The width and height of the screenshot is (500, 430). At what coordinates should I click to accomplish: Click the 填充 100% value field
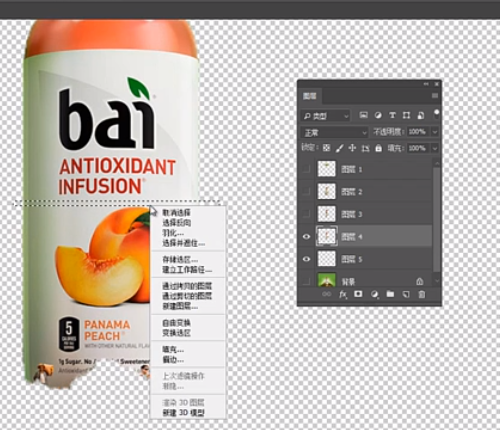point(418,148)
